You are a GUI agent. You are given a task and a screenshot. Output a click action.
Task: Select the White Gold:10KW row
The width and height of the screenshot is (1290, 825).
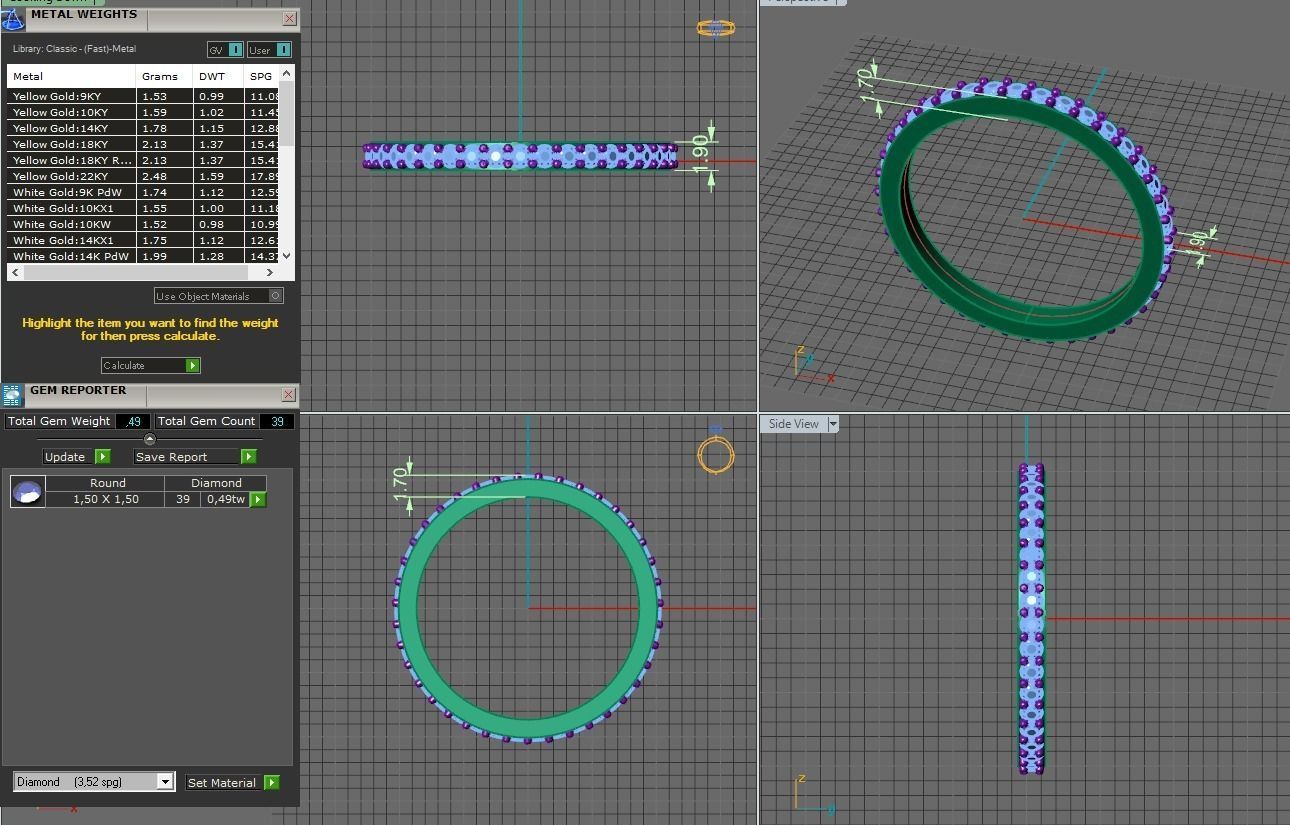[x=143, y=224]
